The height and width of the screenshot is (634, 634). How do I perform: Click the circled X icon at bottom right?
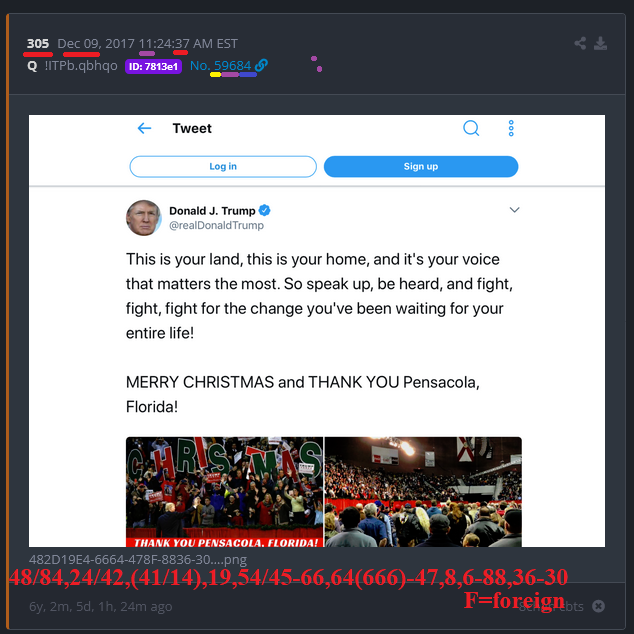click(x=598, y=606)
